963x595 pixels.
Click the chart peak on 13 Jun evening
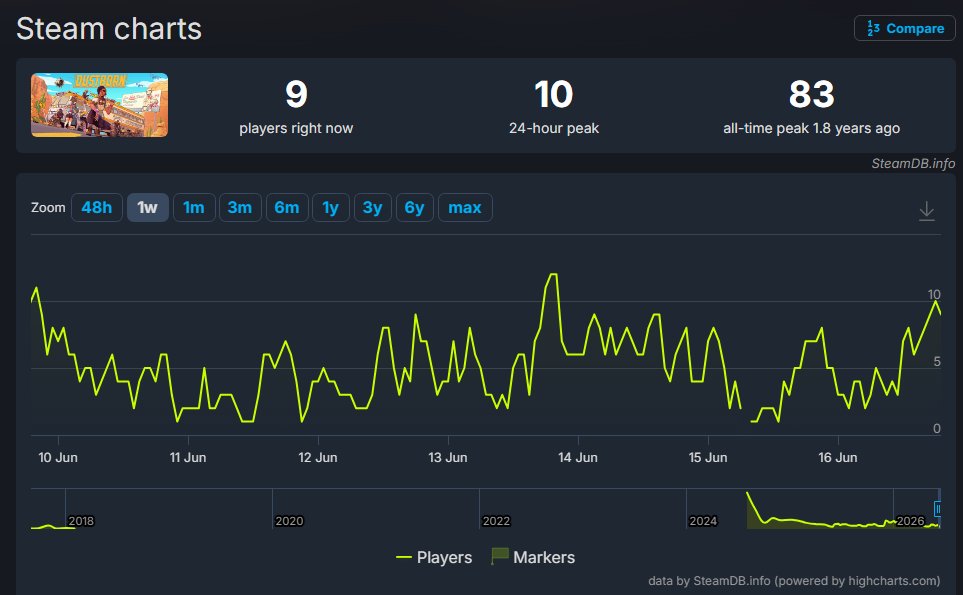point(553,274)
